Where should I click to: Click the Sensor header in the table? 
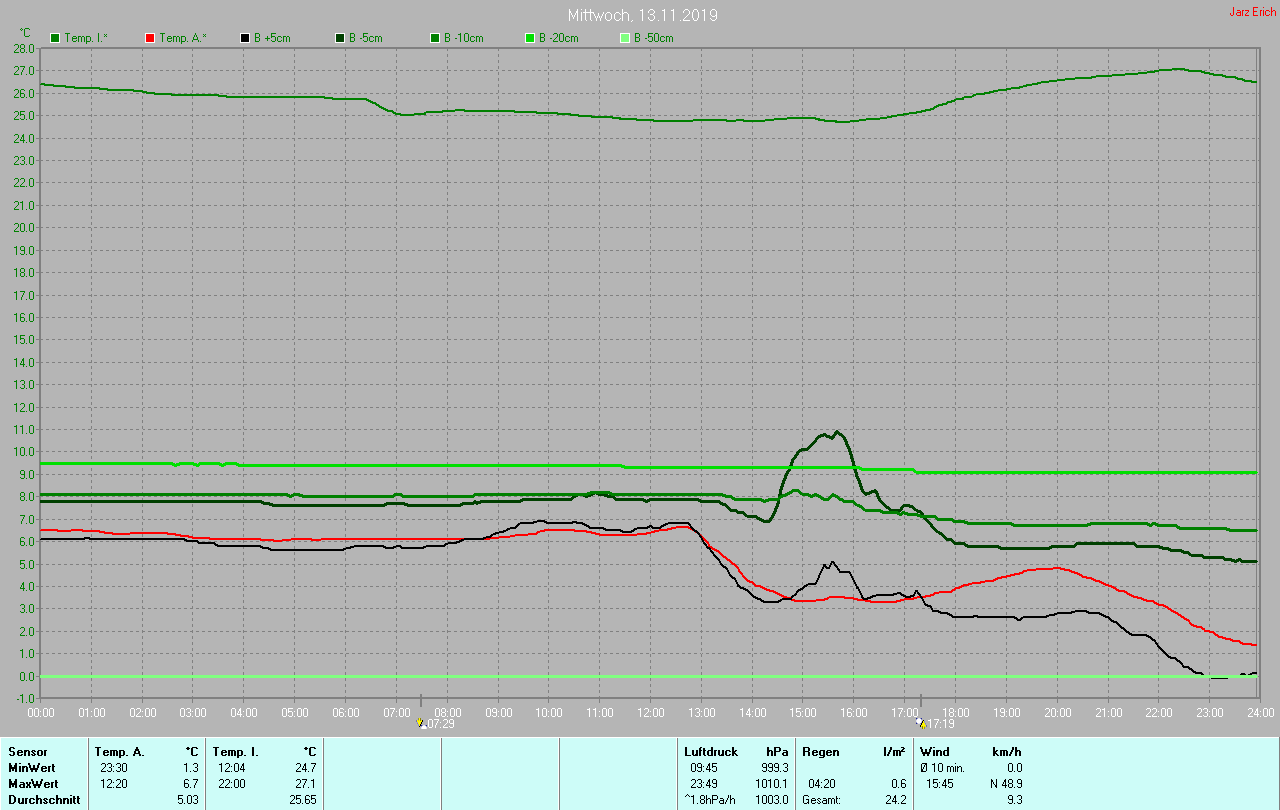27,751
